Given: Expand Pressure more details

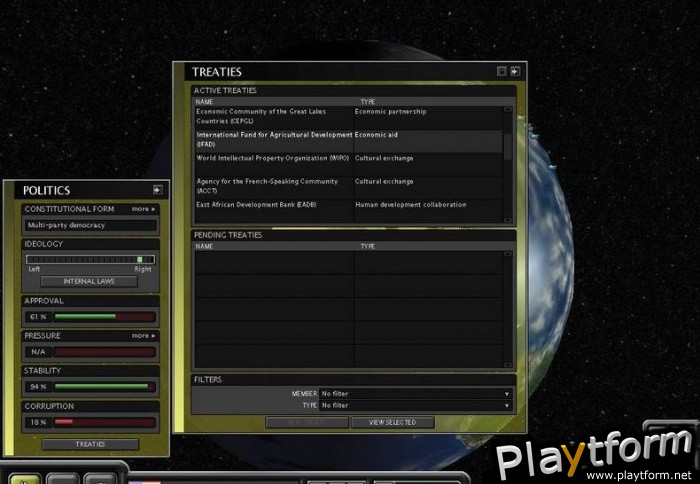Looking at the screenshot, I should tap(143, 336).
